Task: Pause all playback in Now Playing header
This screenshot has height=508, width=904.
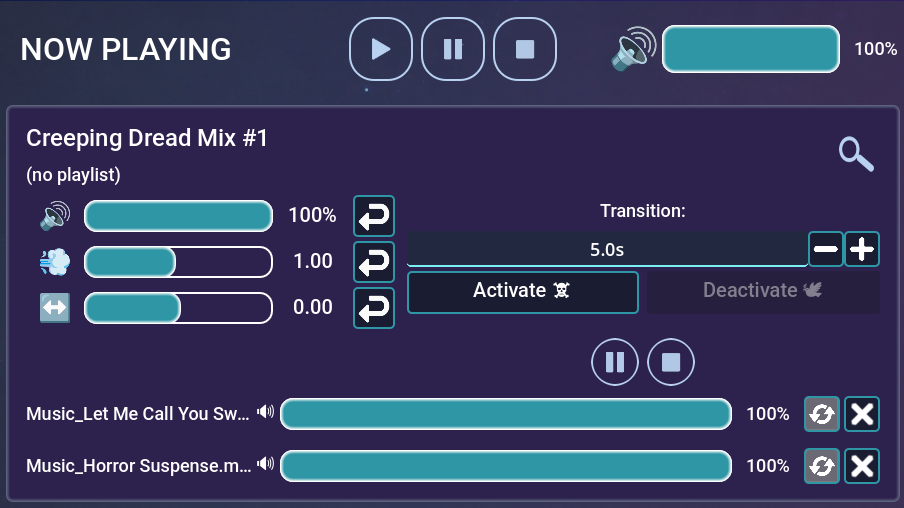Action: [453, 49]
